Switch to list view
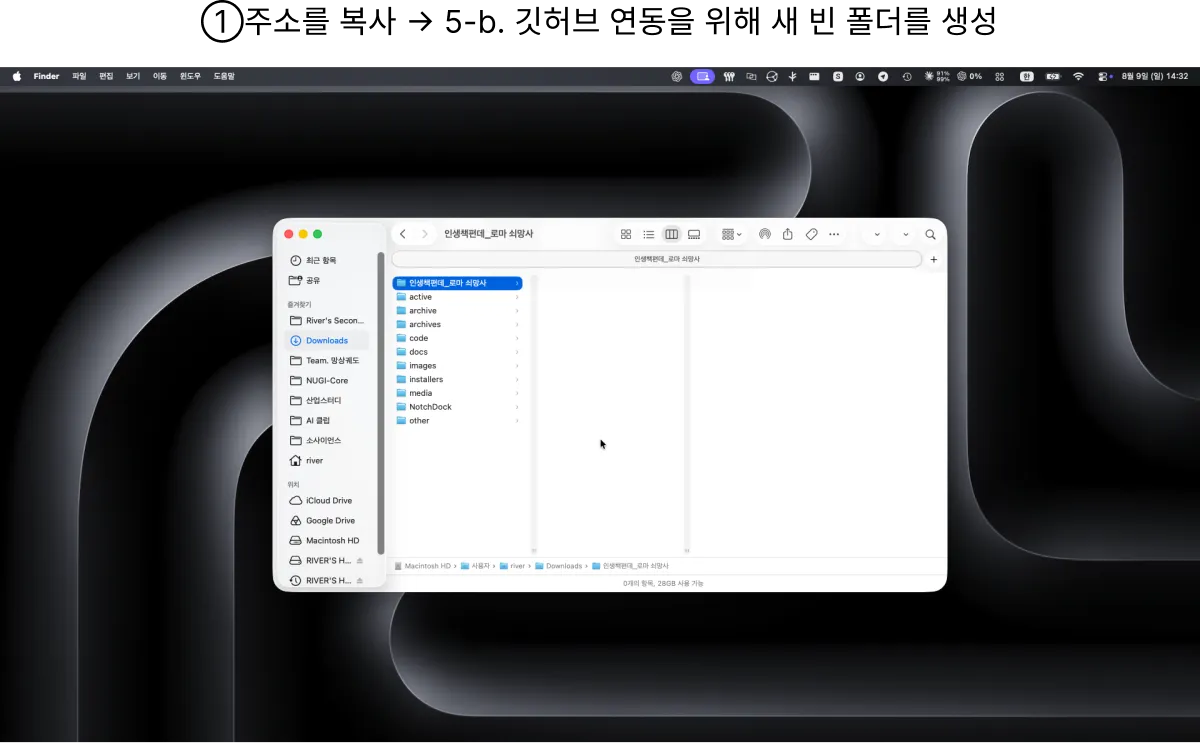This screenshot has width=1200, height=743. coord(649,234)
